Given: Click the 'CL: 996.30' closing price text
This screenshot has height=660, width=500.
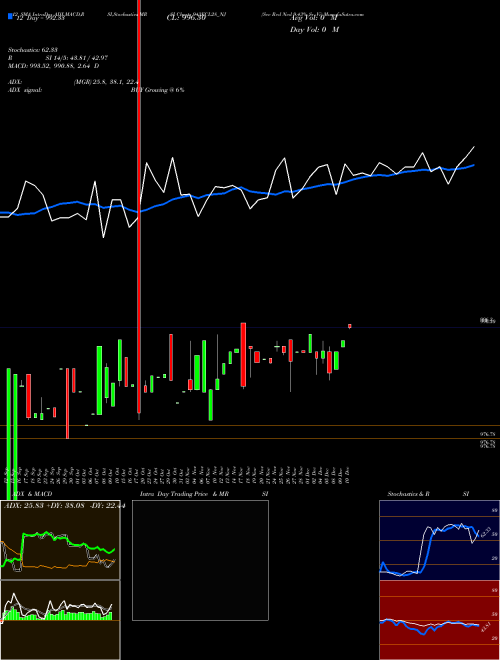Looking at the screenshot, I should point(186,18).
